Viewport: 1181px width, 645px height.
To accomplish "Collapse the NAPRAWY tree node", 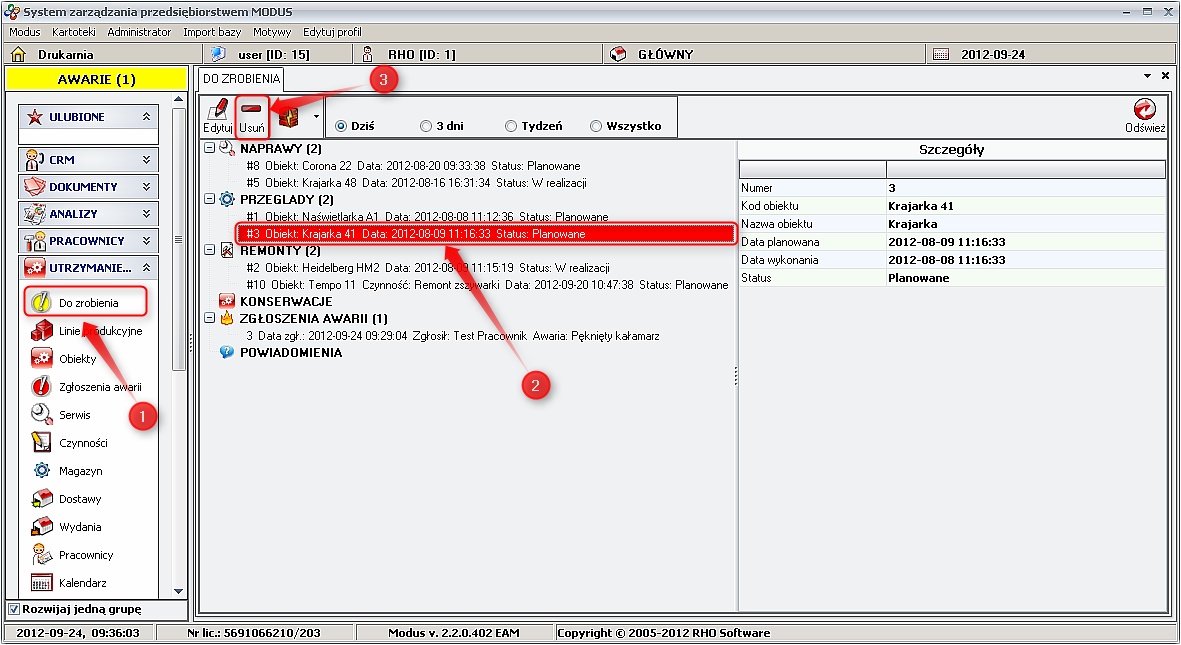I will coord(209,148).
